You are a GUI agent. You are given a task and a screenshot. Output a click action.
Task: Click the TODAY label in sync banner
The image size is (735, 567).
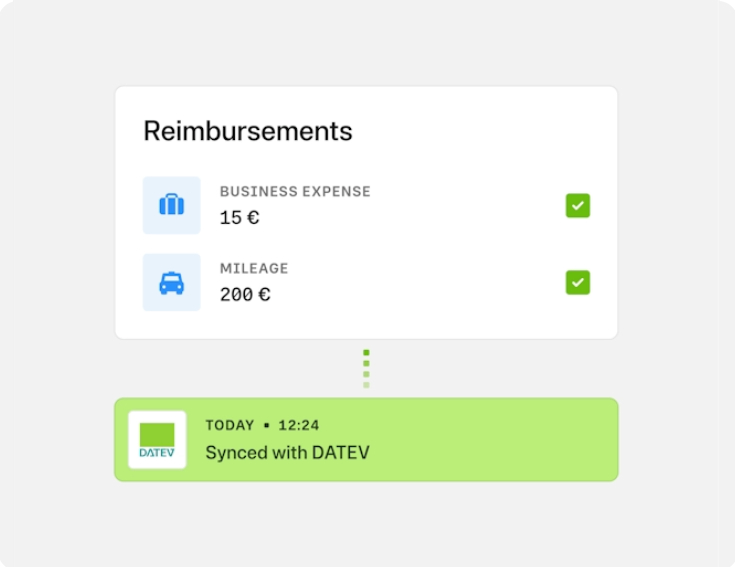click(229, 425)
